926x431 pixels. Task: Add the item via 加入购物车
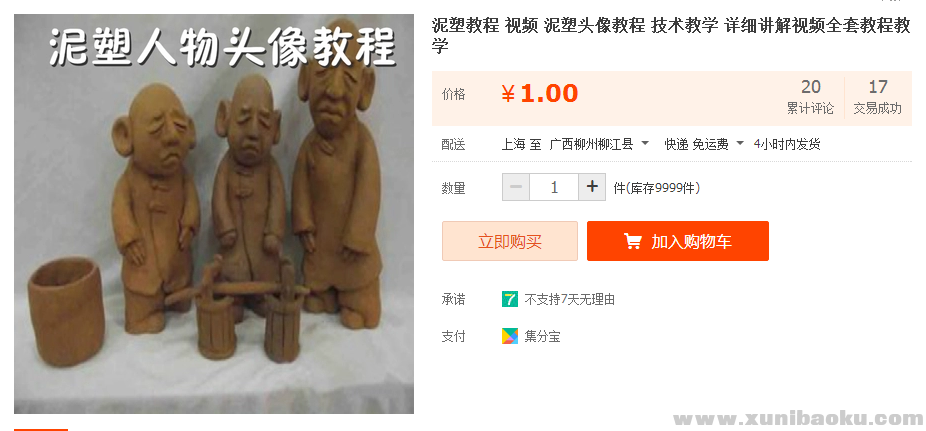pyautogui.click(x=678, y=241)
